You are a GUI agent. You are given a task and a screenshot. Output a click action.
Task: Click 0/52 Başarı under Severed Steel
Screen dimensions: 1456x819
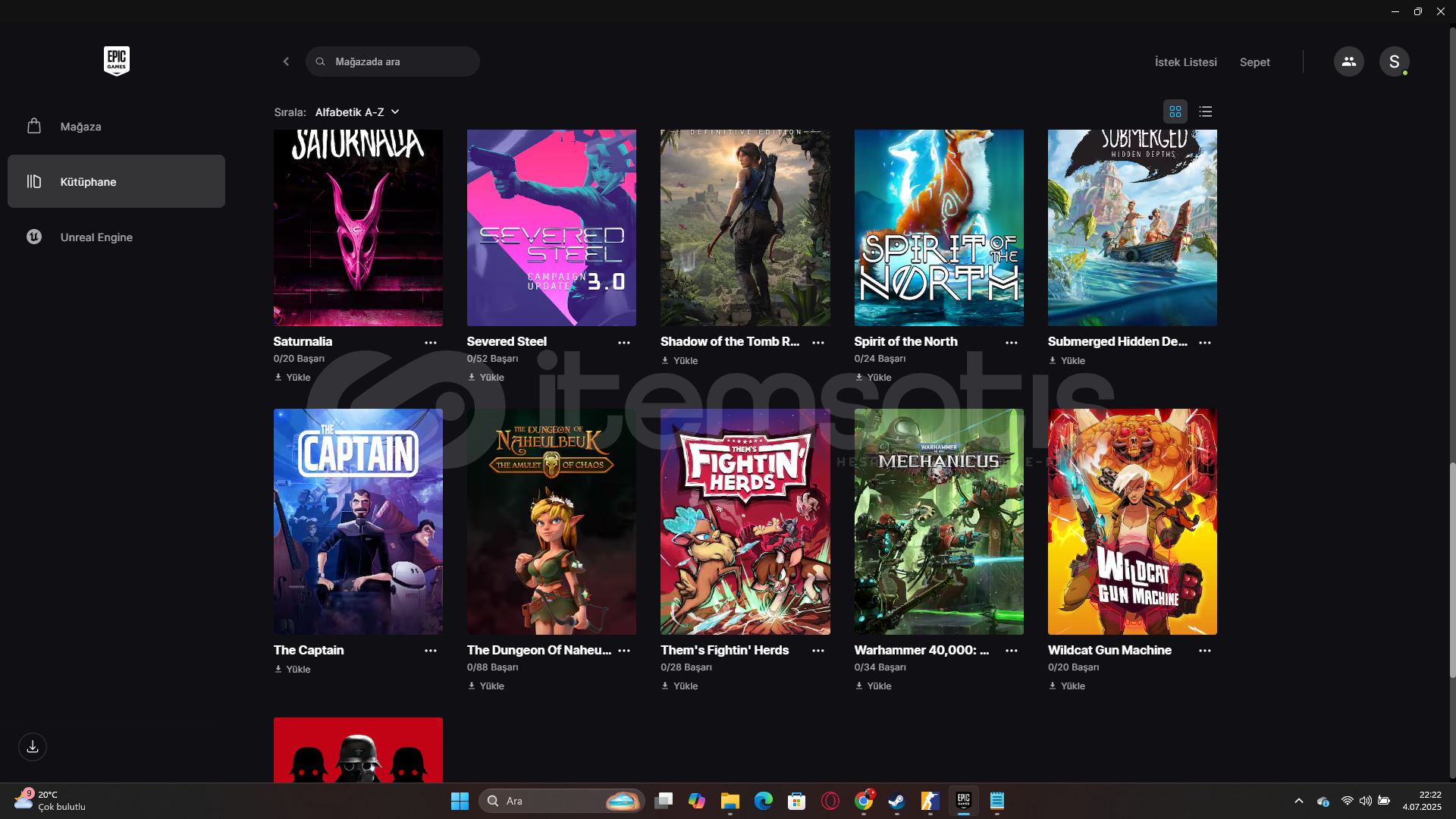[493, 359]
